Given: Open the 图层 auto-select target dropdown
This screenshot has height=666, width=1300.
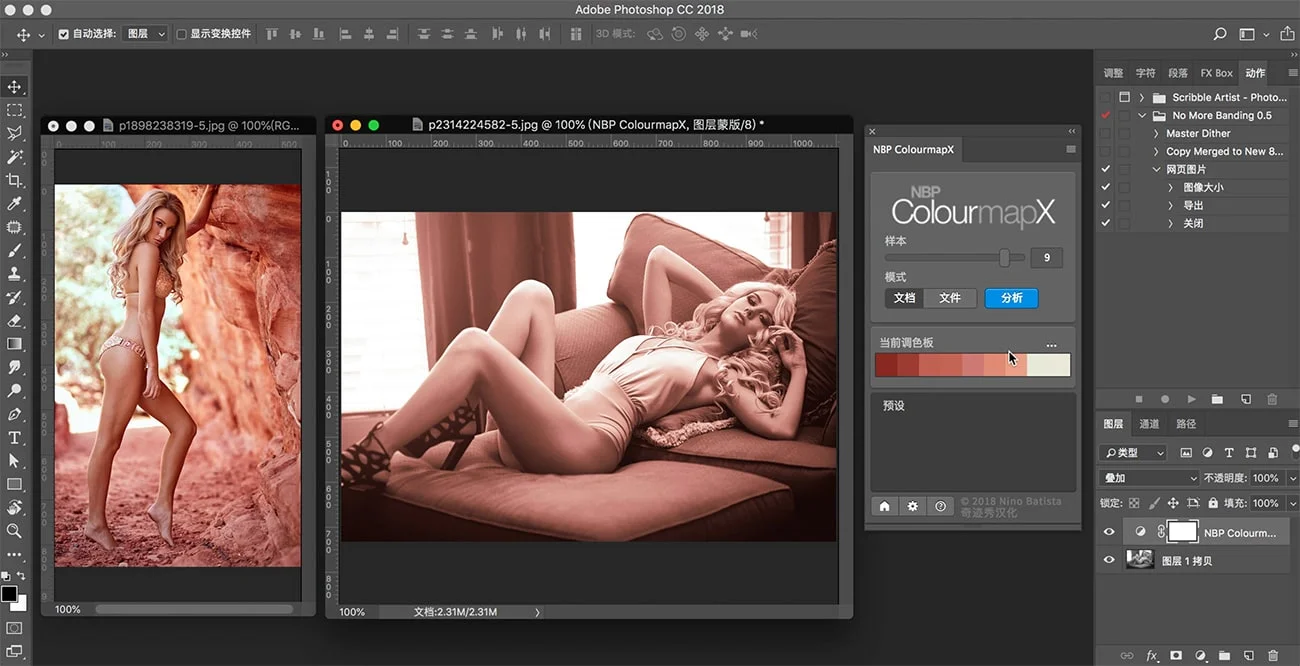Looking at the screenshot, I should [145, 34].
